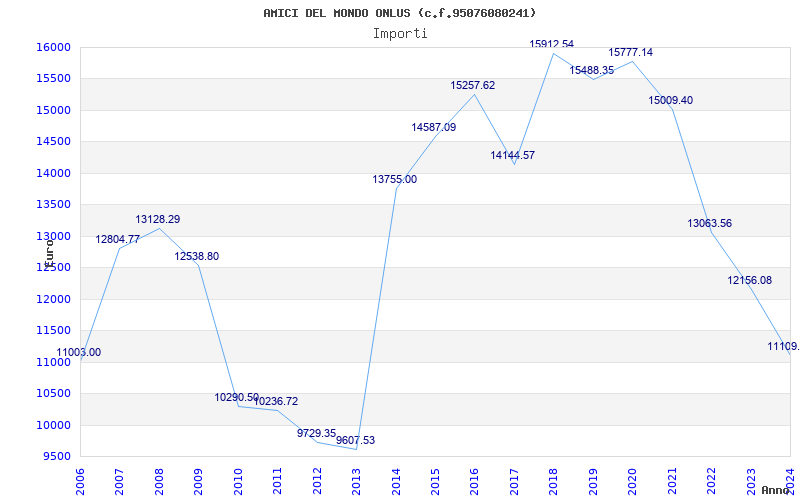This screenshot has width=800, height=500.
Task: Click y-axis tick label 12000
Action: point(53,299)
